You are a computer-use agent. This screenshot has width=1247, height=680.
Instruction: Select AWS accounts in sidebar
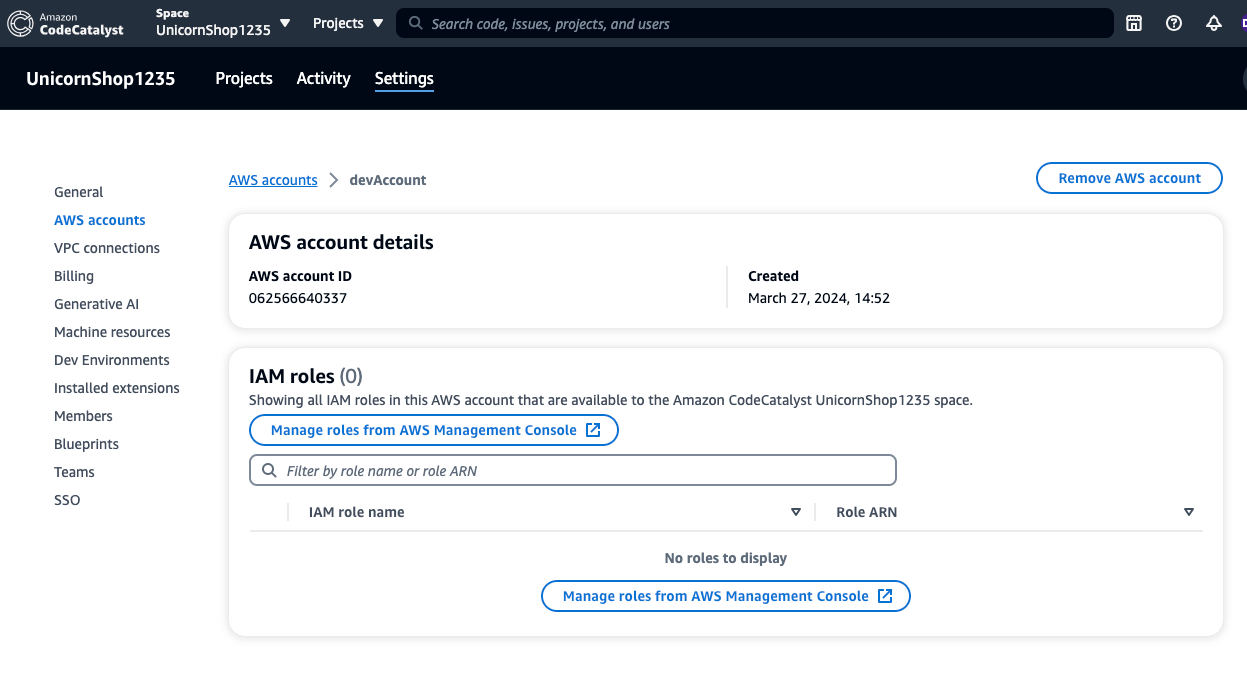(100, 220)
